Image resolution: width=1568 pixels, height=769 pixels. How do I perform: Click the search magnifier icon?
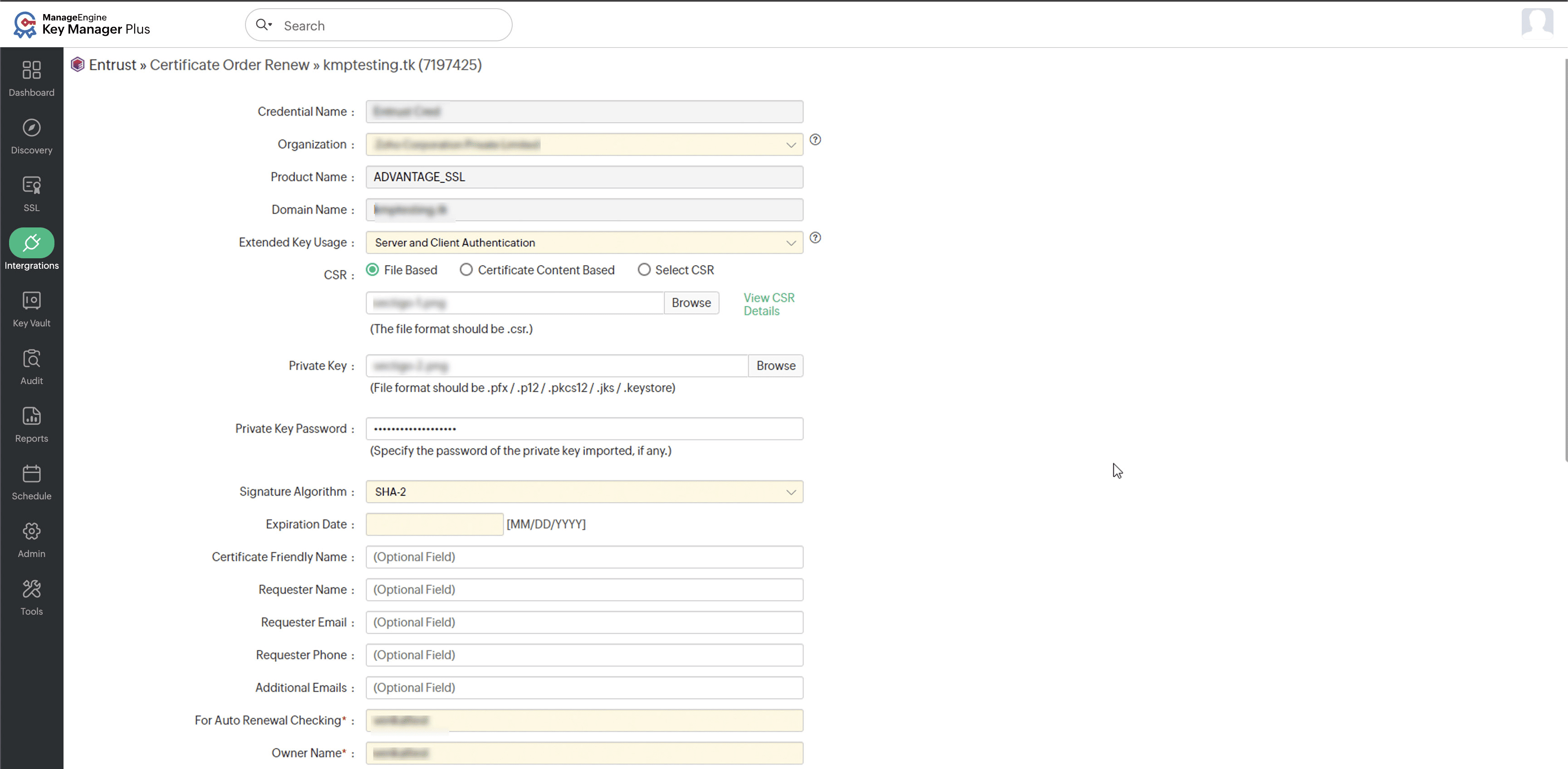[x=262, y=25]
